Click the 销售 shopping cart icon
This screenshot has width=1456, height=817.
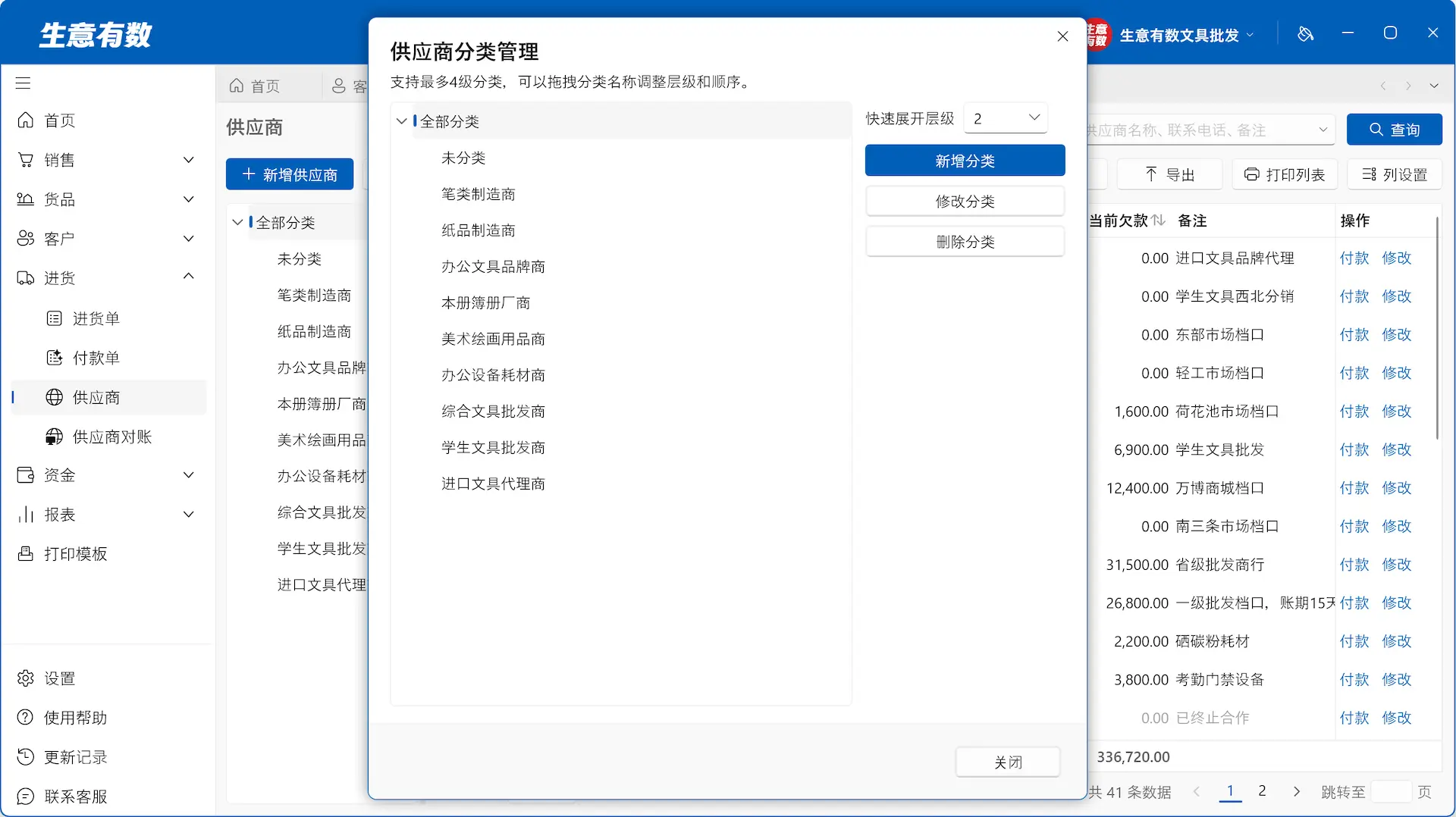pos(25,160)
